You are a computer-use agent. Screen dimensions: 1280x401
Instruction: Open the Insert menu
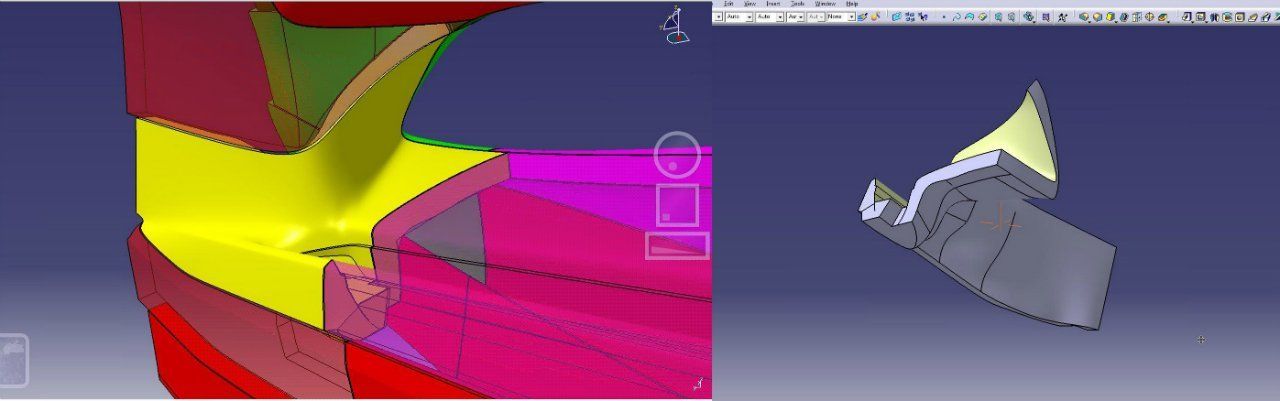point(773,4)
